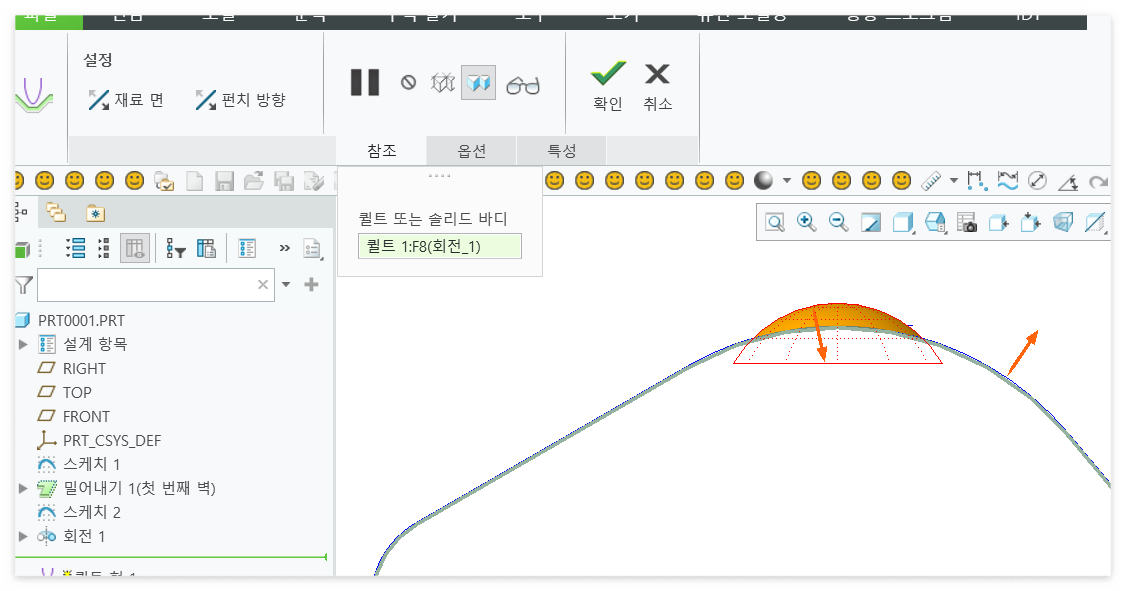
Task: Create a new file with blank page icon
Action: click(195, 181)
